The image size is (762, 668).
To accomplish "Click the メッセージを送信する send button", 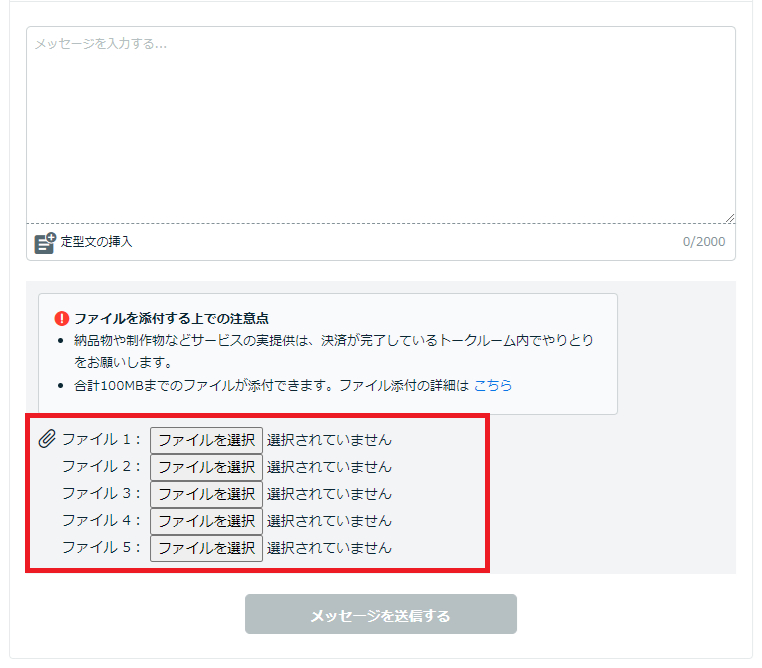I will (381, 614).
